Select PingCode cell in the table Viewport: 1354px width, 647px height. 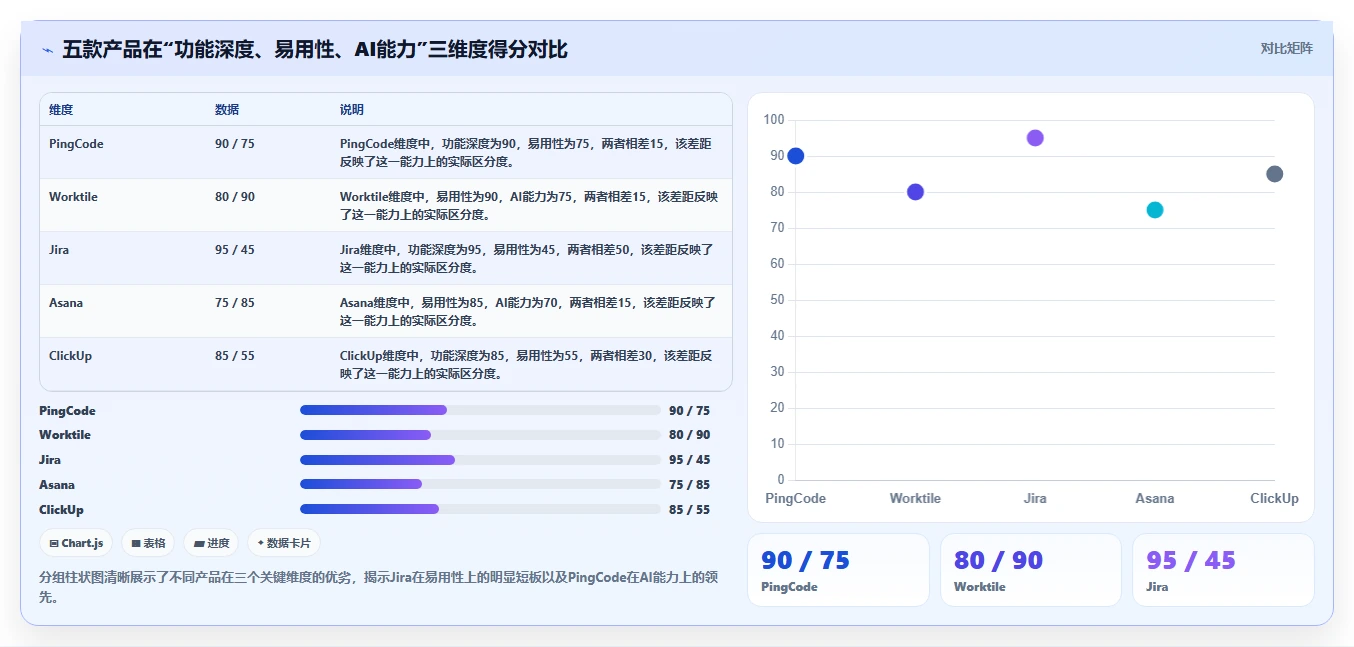[76, 144]
